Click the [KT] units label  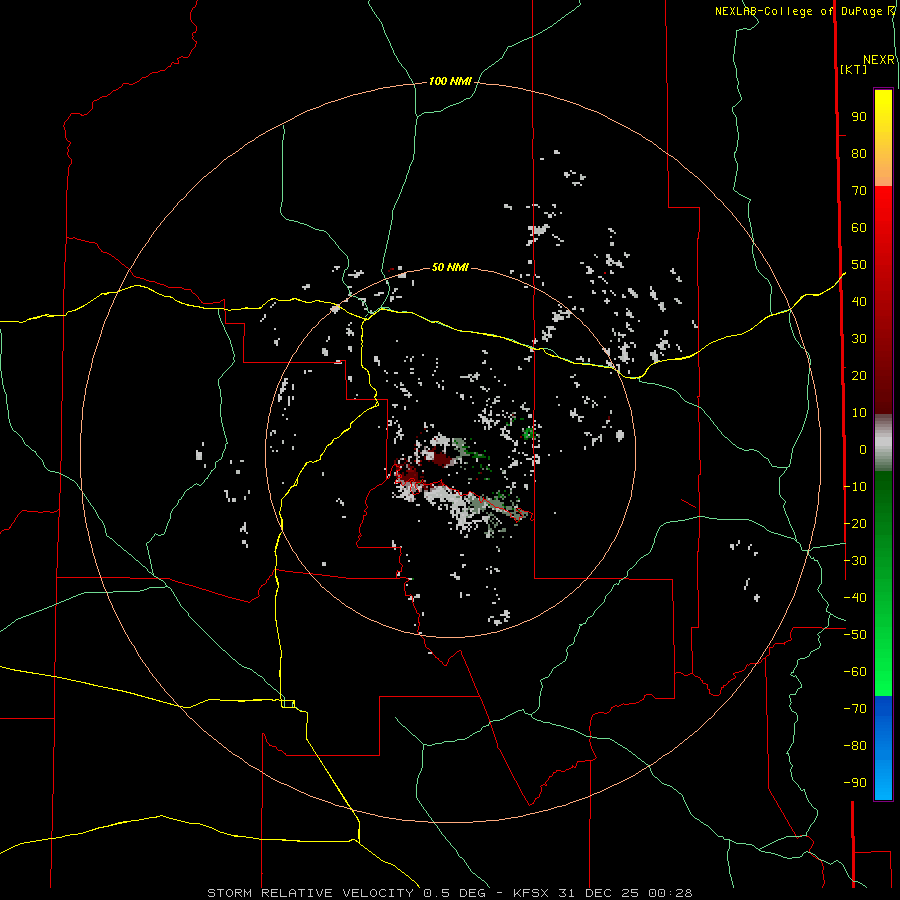(853, 69)
